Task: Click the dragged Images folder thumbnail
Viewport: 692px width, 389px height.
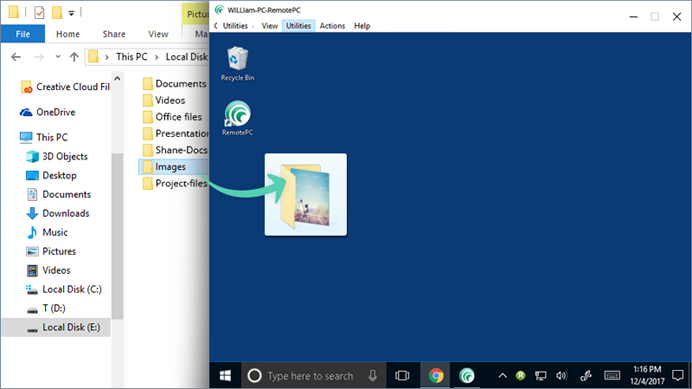Action: (x=305, y=195)
